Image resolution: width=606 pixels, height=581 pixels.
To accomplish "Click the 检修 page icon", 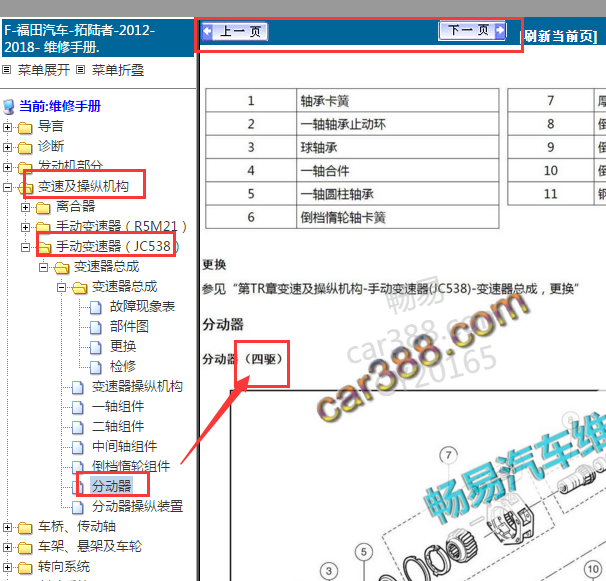I will point(96,367).
